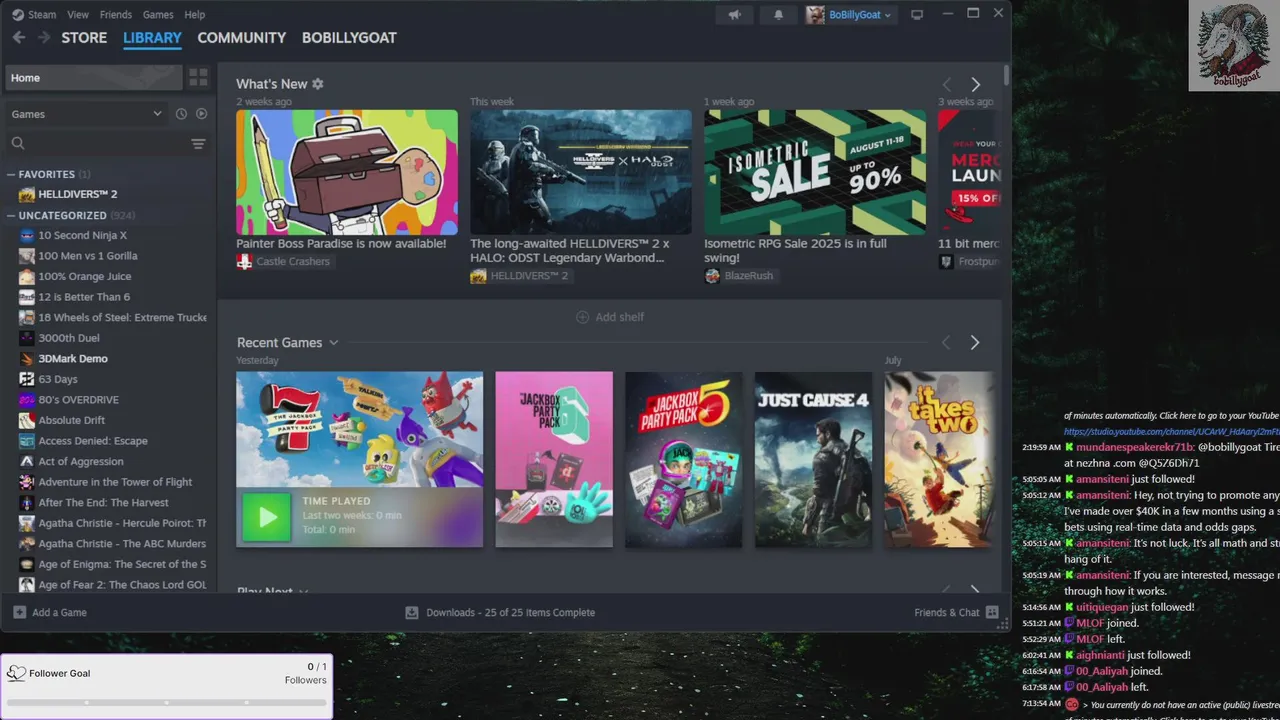Image resolution: width=1280 pixels, height=720 pixels.
Task: Click the recent activity clock icon
Action: click(x=181, y=114)
